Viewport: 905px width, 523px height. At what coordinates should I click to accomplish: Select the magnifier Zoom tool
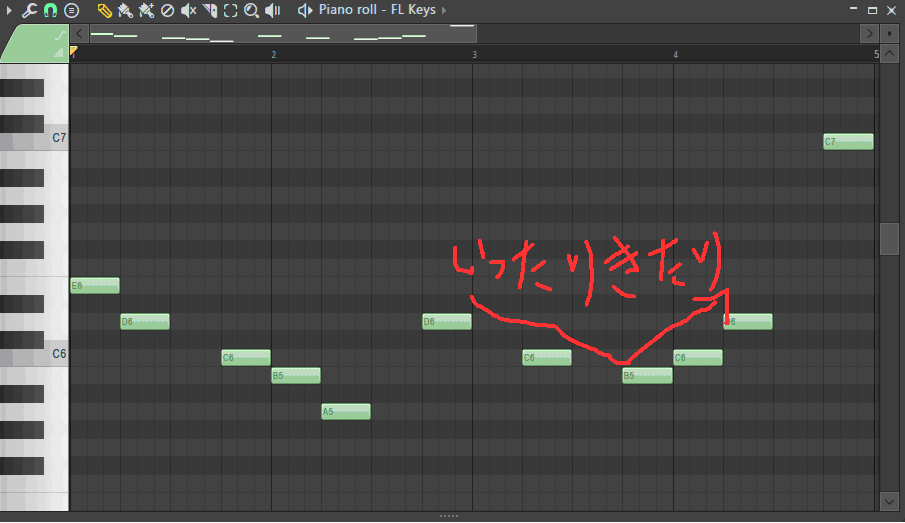coord(251,10)
